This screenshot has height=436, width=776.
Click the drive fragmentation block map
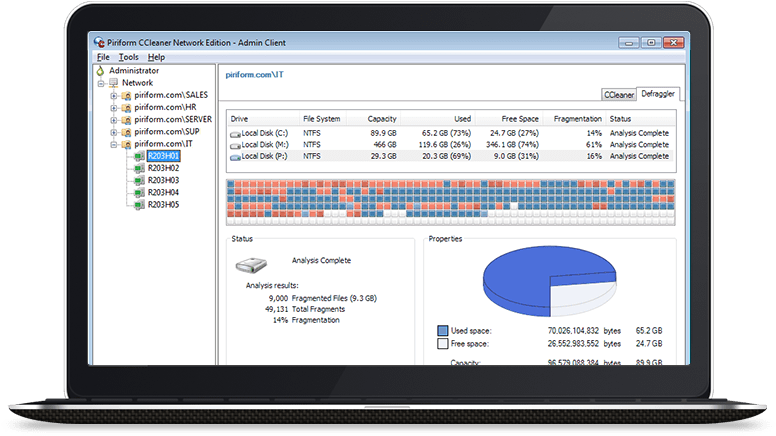tap(450, 202)
